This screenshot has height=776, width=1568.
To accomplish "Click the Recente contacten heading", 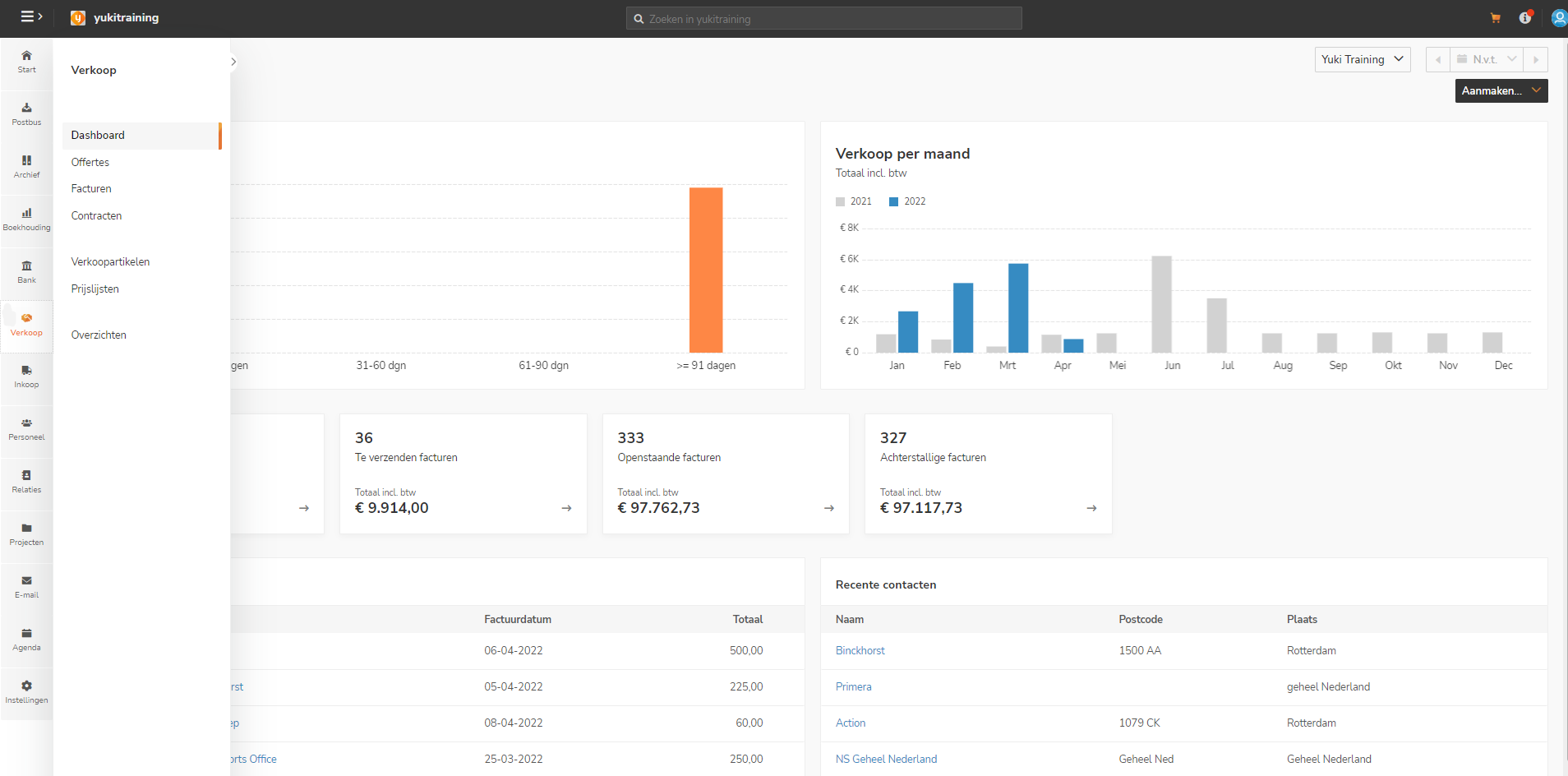I will 886,585.
